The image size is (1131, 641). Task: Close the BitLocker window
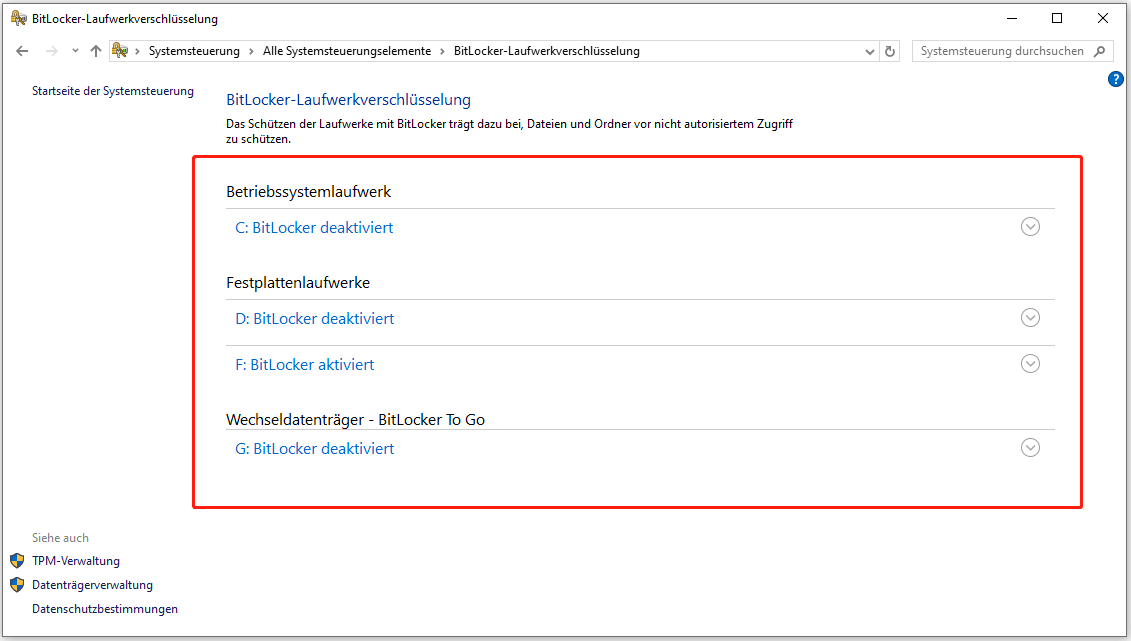pos(1103,18)
